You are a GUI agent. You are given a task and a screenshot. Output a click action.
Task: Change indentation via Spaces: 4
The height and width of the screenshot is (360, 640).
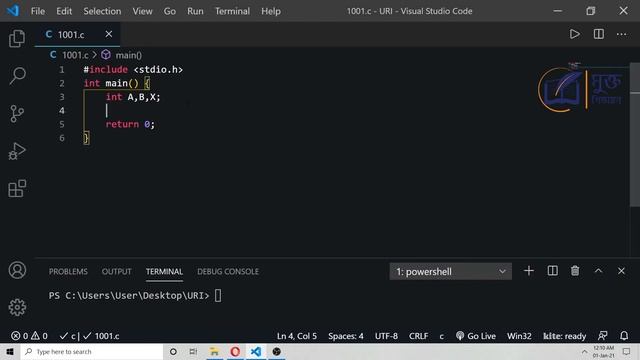346,336
